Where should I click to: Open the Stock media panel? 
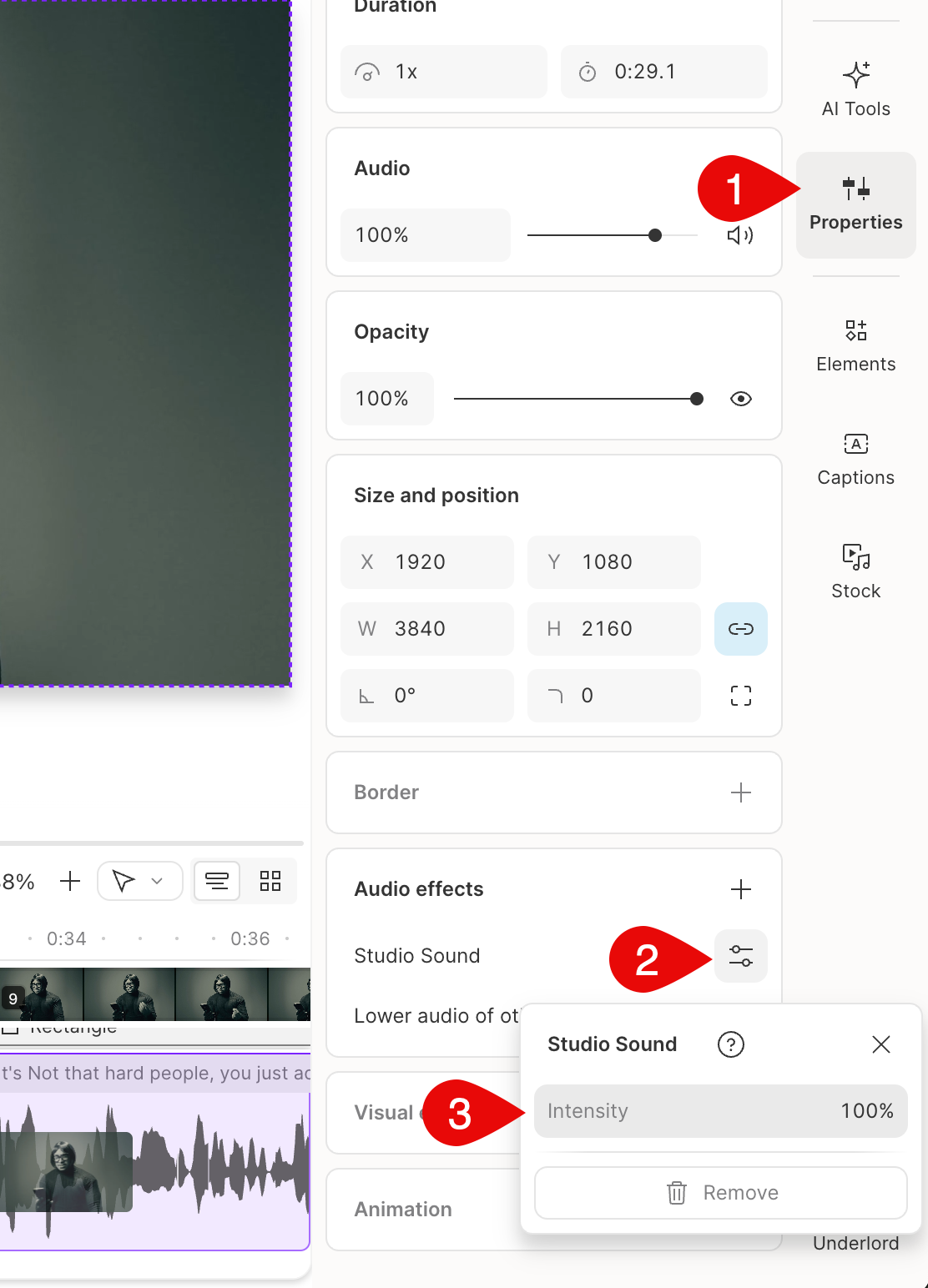point(855,572)
